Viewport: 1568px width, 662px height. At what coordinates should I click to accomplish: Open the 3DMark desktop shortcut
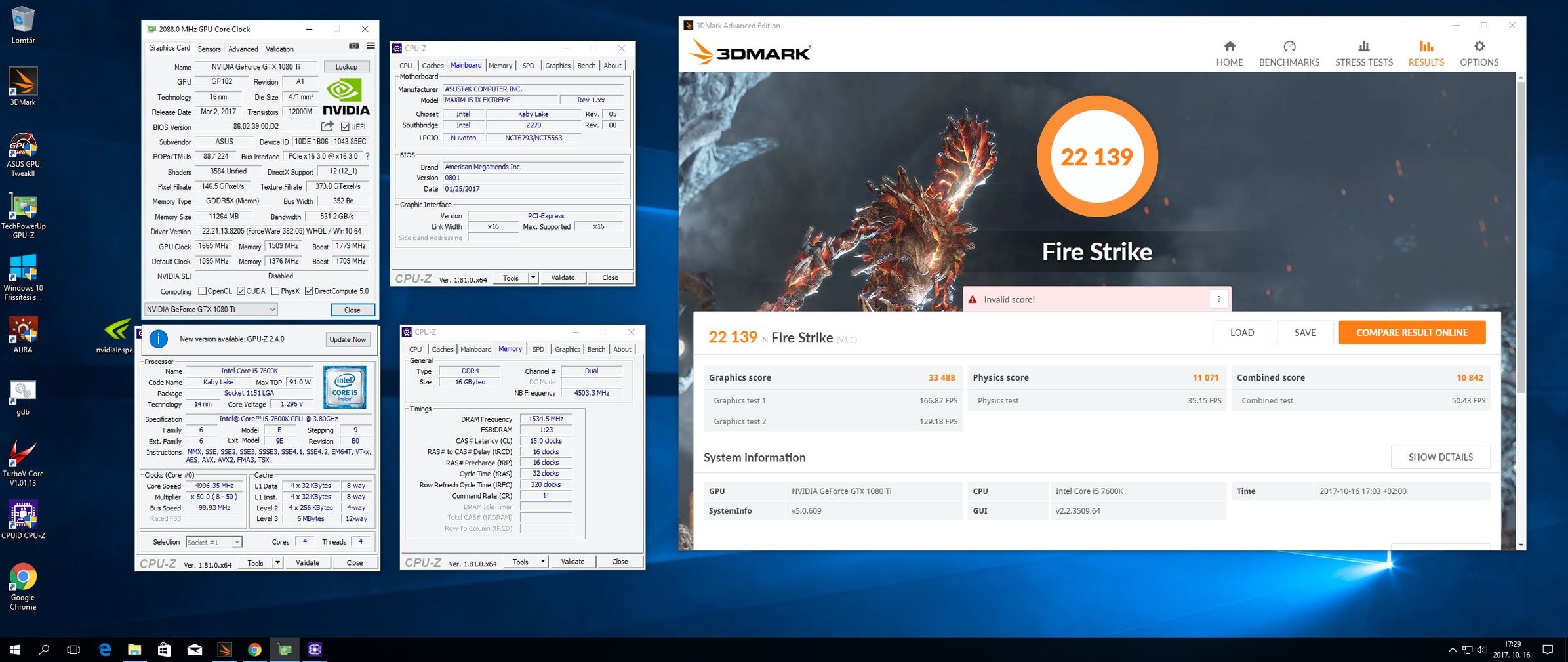point(23,86)
